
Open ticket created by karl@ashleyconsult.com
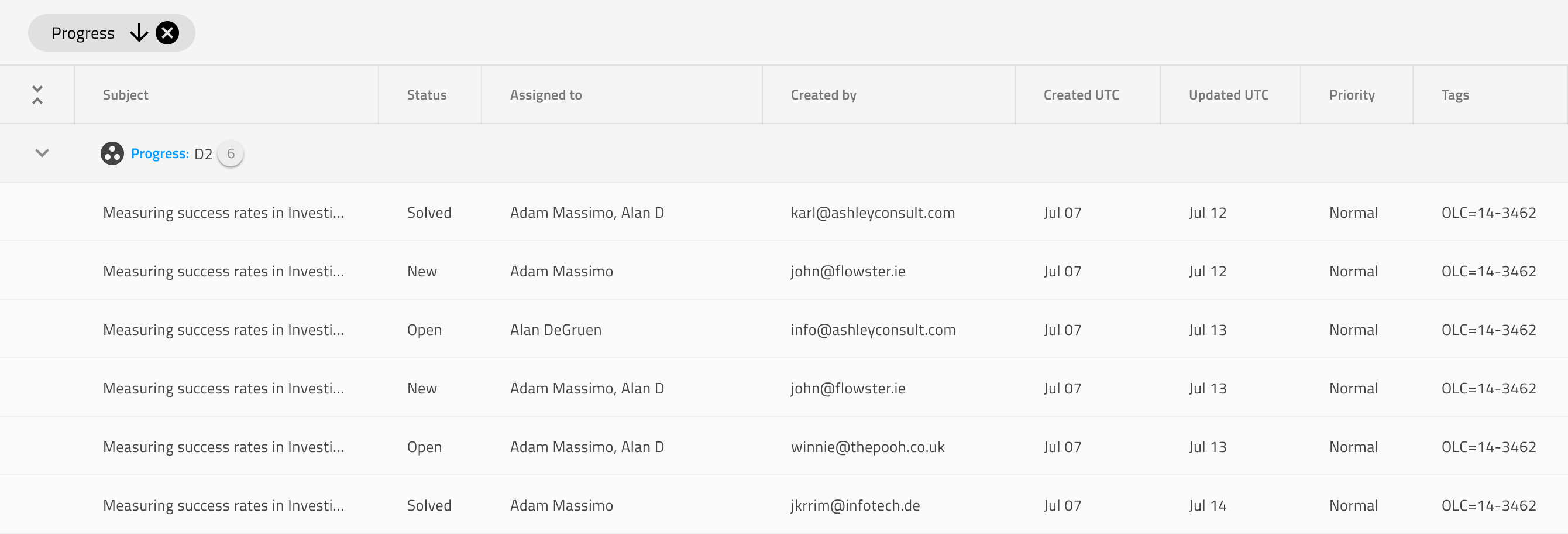(x=872, y=213)
